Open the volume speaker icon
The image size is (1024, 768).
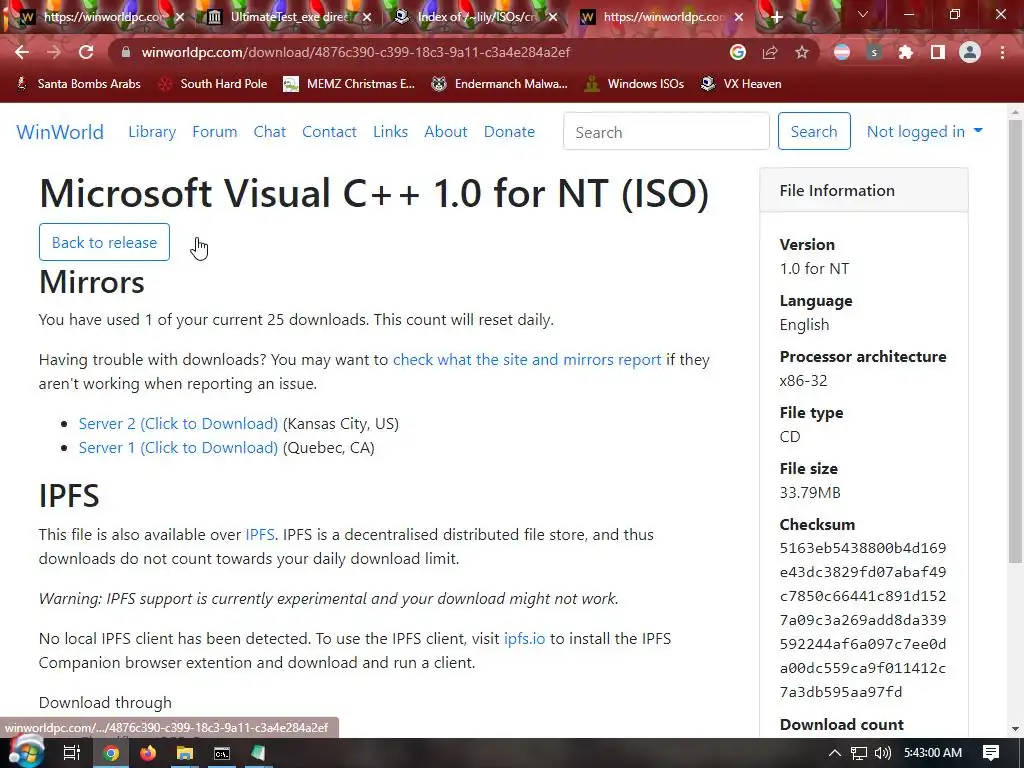click(883, 753)
